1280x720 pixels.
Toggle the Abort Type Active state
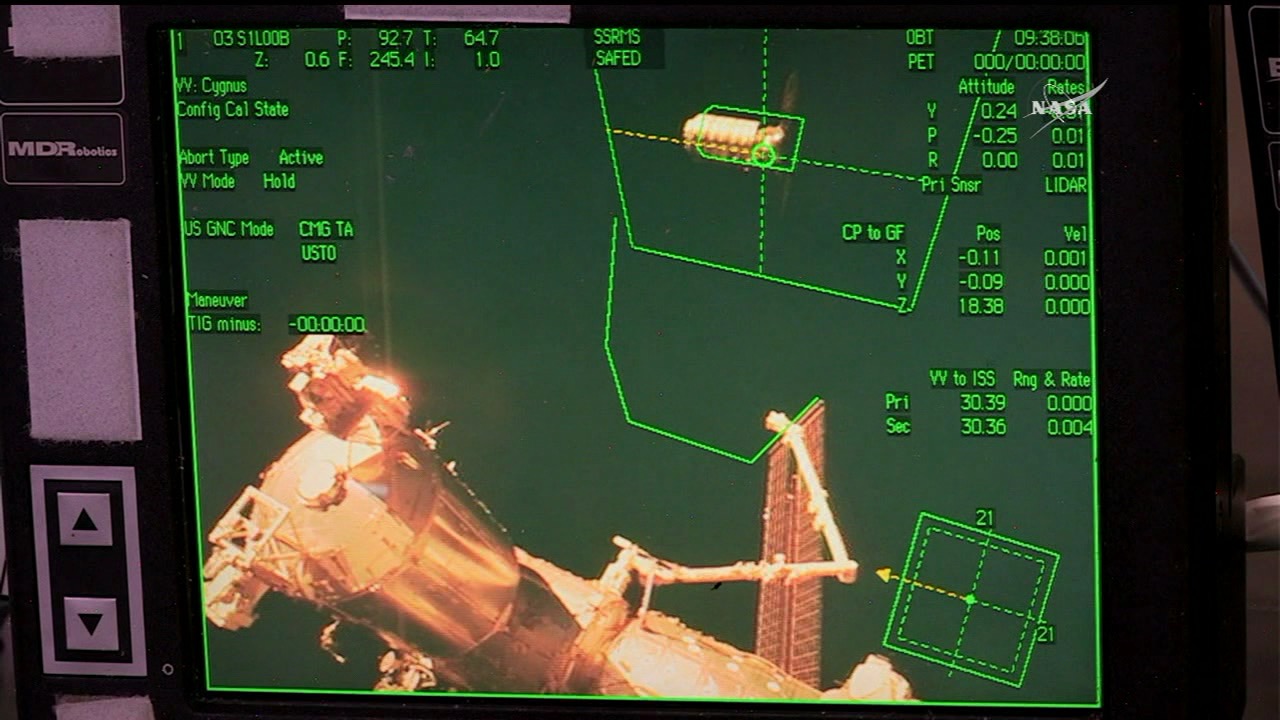pyautogui.click(x=300, y=158)
